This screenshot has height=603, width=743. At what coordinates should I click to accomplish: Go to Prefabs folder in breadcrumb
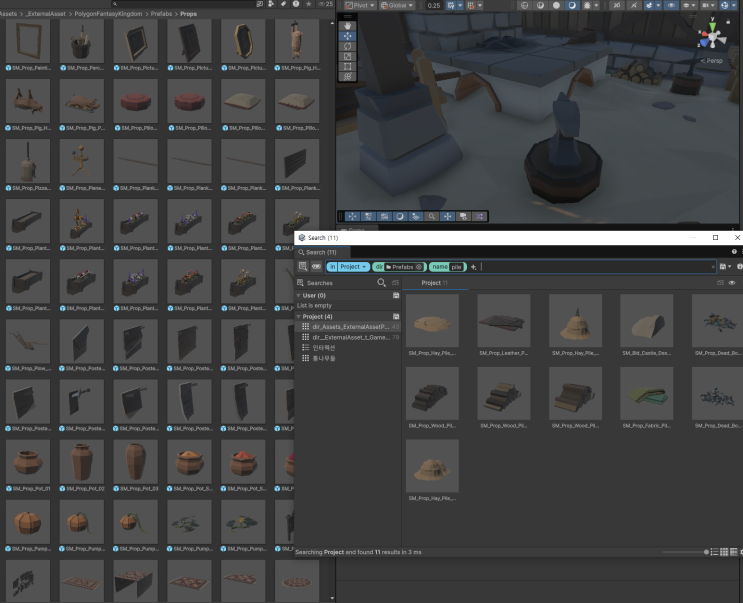(161, 14)
